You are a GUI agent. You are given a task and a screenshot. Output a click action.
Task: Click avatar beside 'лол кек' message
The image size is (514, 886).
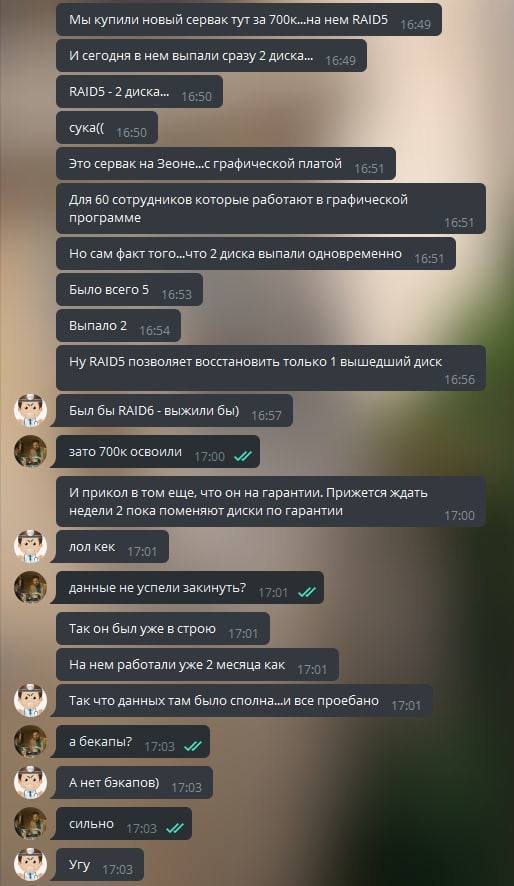pyautogui.click(x=30, y=546)
